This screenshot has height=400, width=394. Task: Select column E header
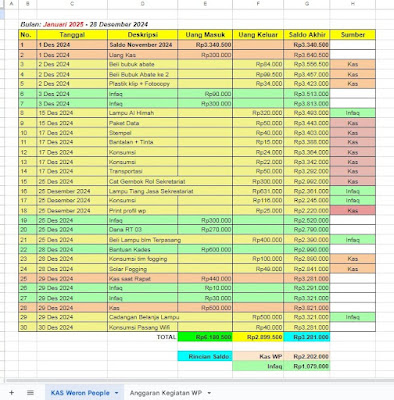205,4
